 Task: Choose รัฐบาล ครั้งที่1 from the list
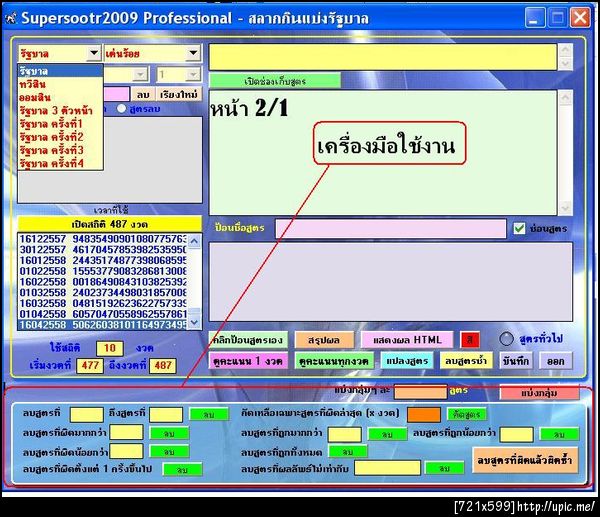pyautogui.click(x=60, y=124)
